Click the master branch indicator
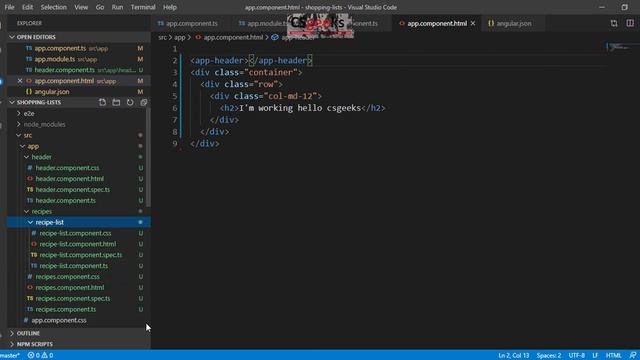 pos(10,356)
